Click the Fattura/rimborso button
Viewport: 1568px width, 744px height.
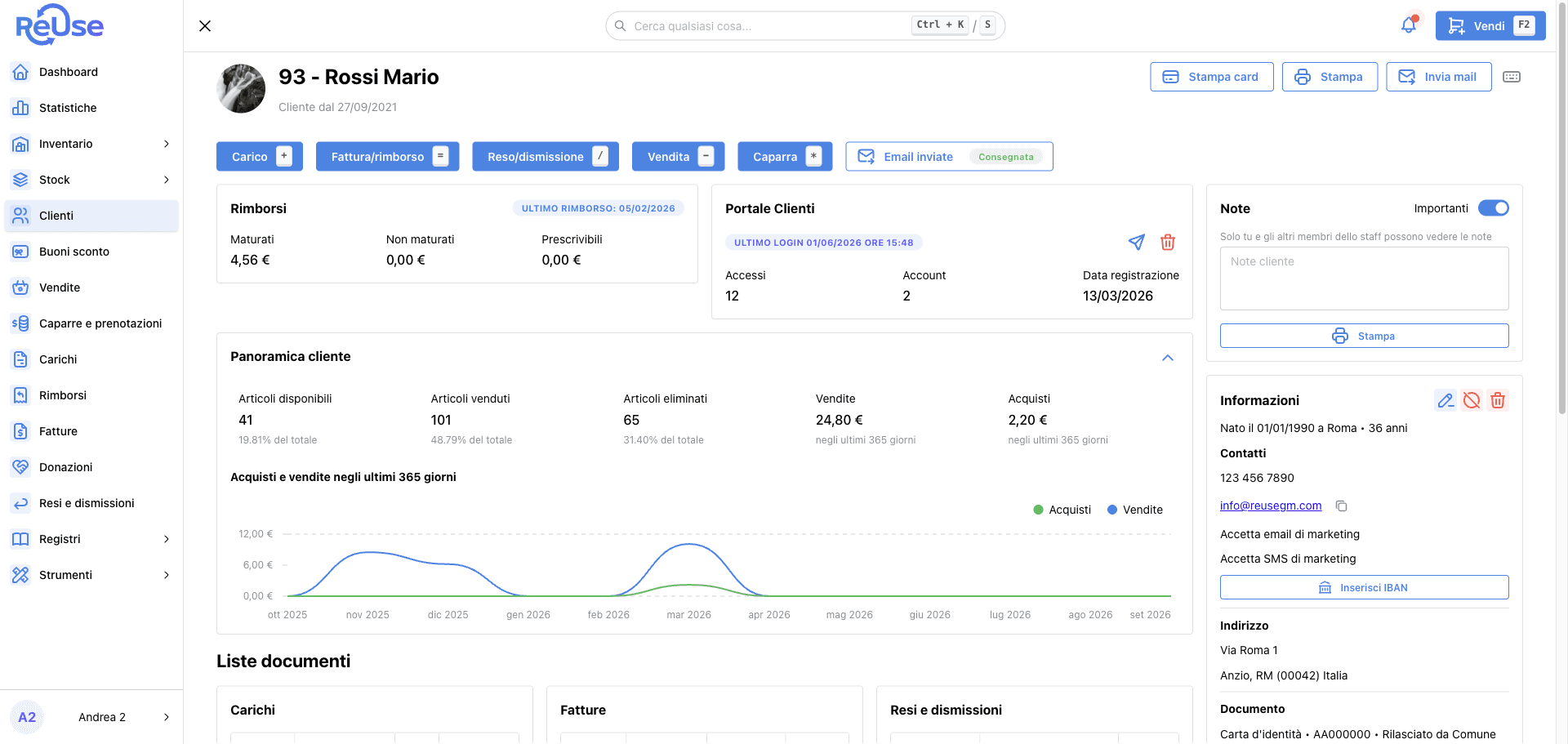[x=388, y=157]
